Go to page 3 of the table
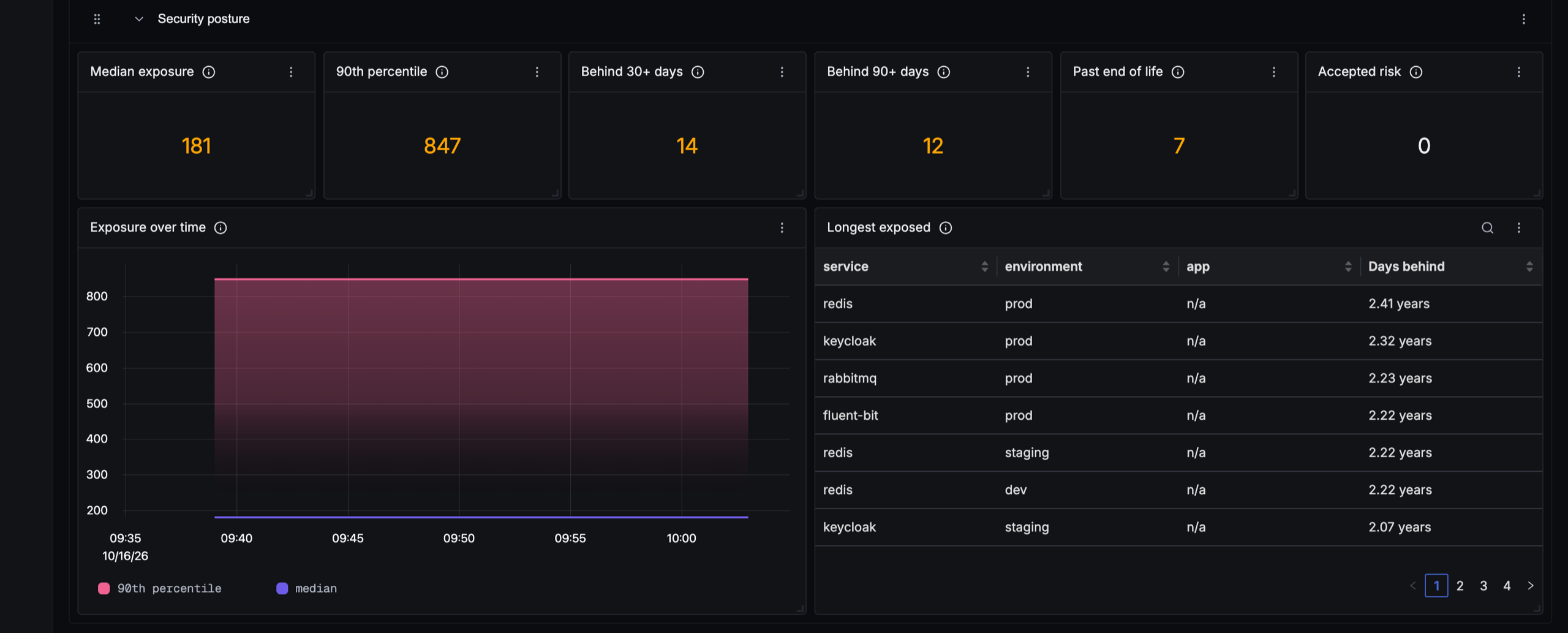This screenshot has width=1568, height=633. pyautogui.click(x=1483, y=586)
